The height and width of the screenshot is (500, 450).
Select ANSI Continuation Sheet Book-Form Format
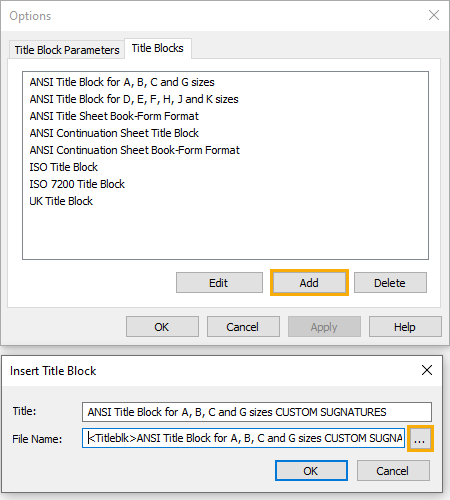click(x=135, y=150)
